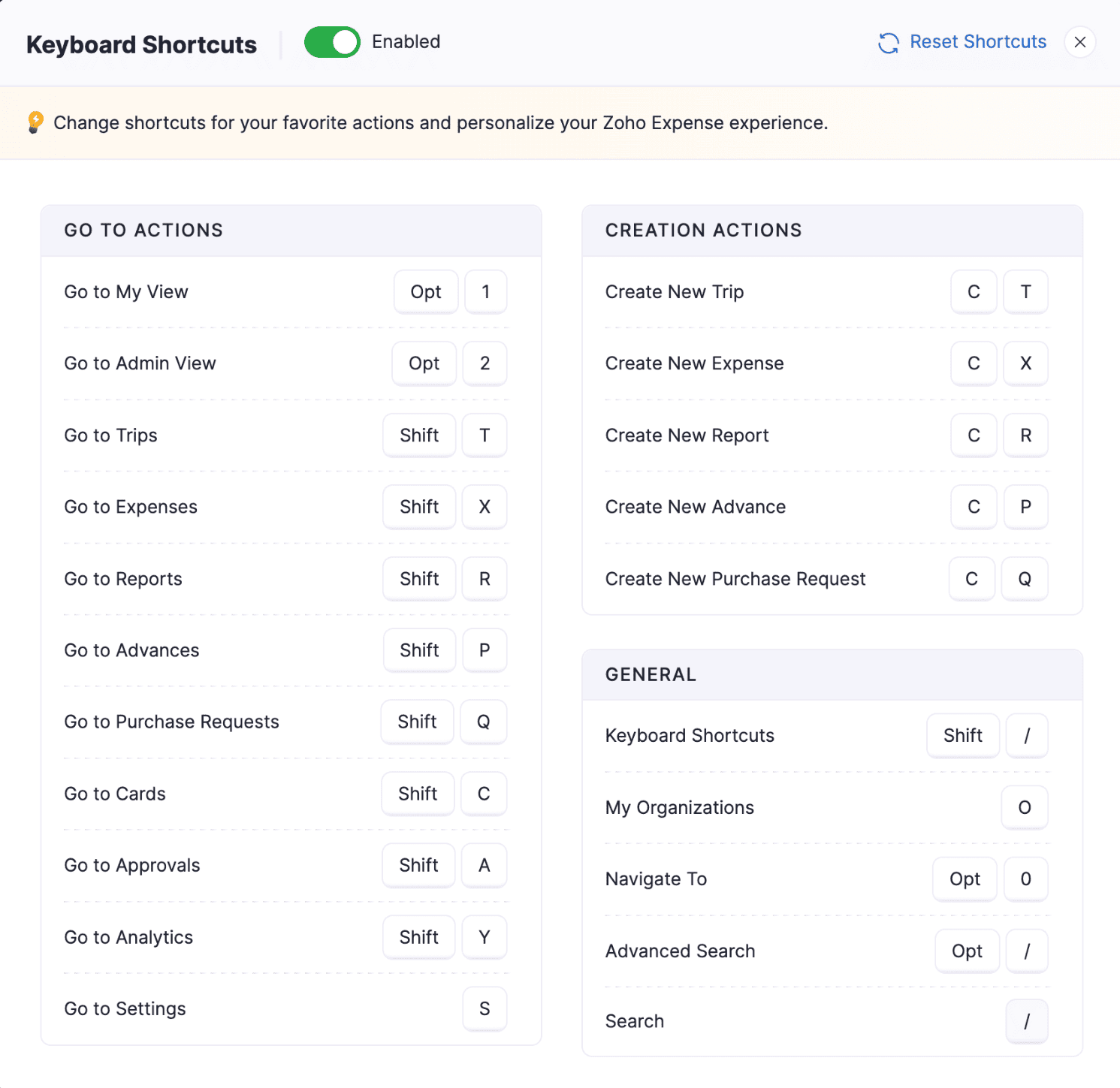Select the Shift key for Go to Trips
Viewport: 1120px width, 1088px height.
(419, 436)
